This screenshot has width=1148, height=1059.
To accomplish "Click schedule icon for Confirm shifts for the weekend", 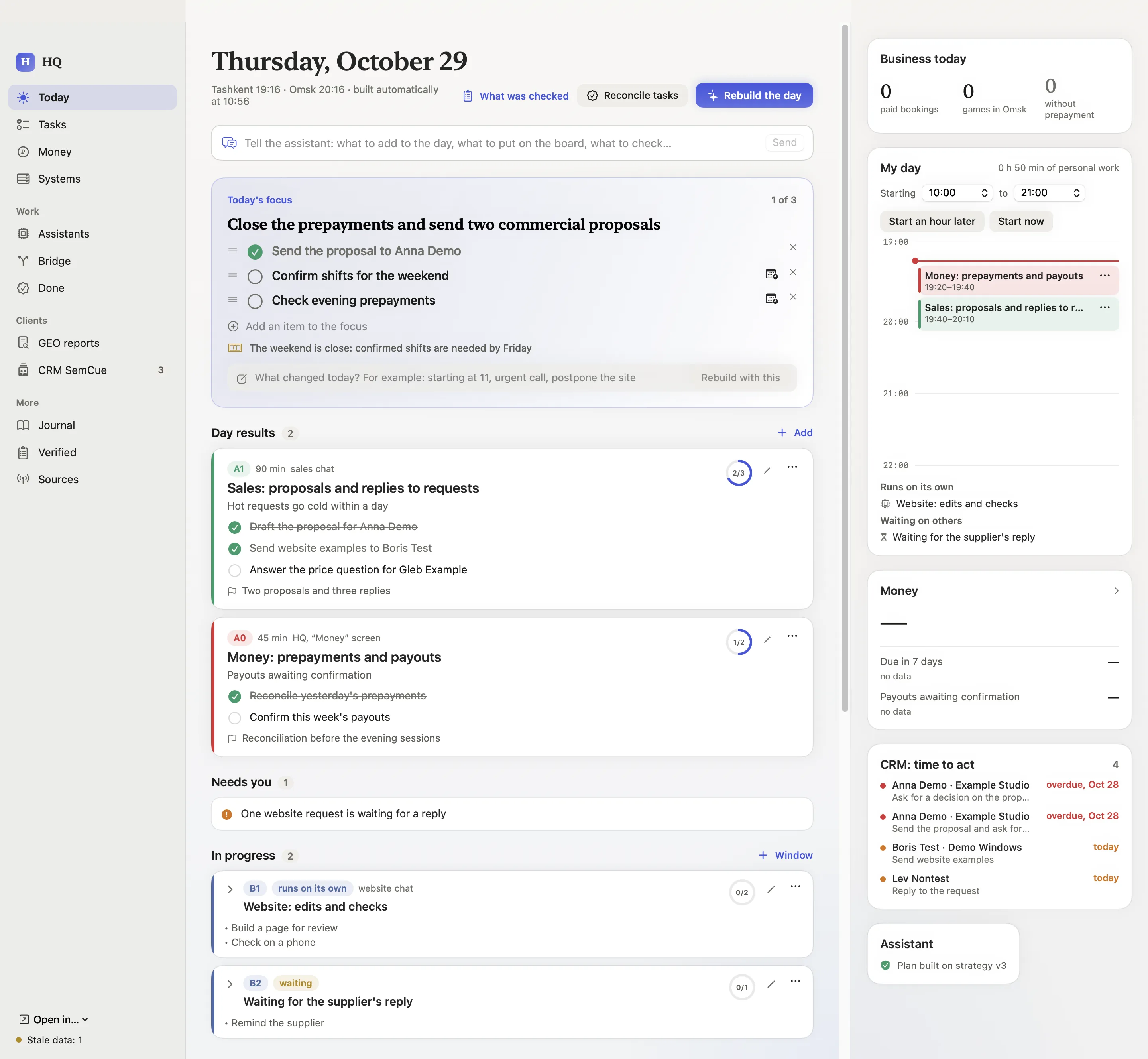I will point(772,274).
